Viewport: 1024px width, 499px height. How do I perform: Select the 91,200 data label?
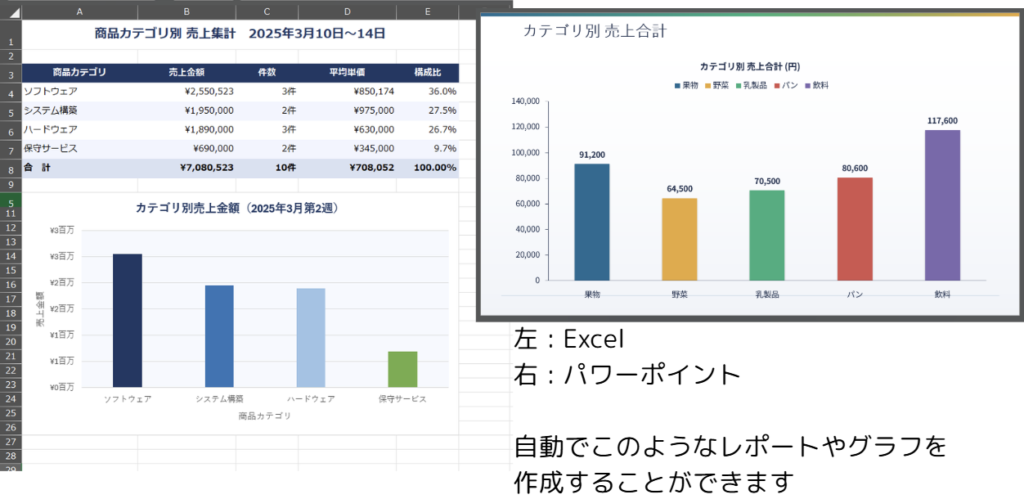(x=592, y=155)
